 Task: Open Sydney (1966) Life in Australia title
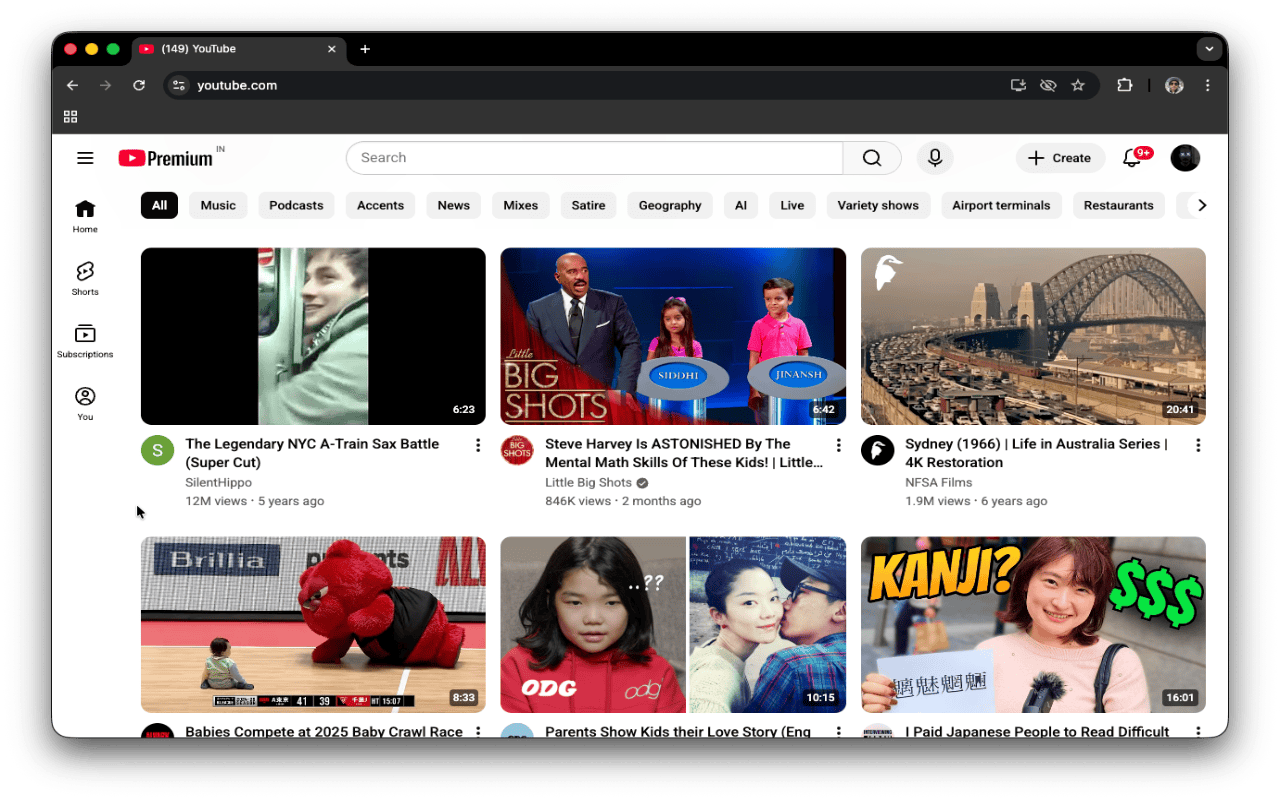pos(1036,453)
